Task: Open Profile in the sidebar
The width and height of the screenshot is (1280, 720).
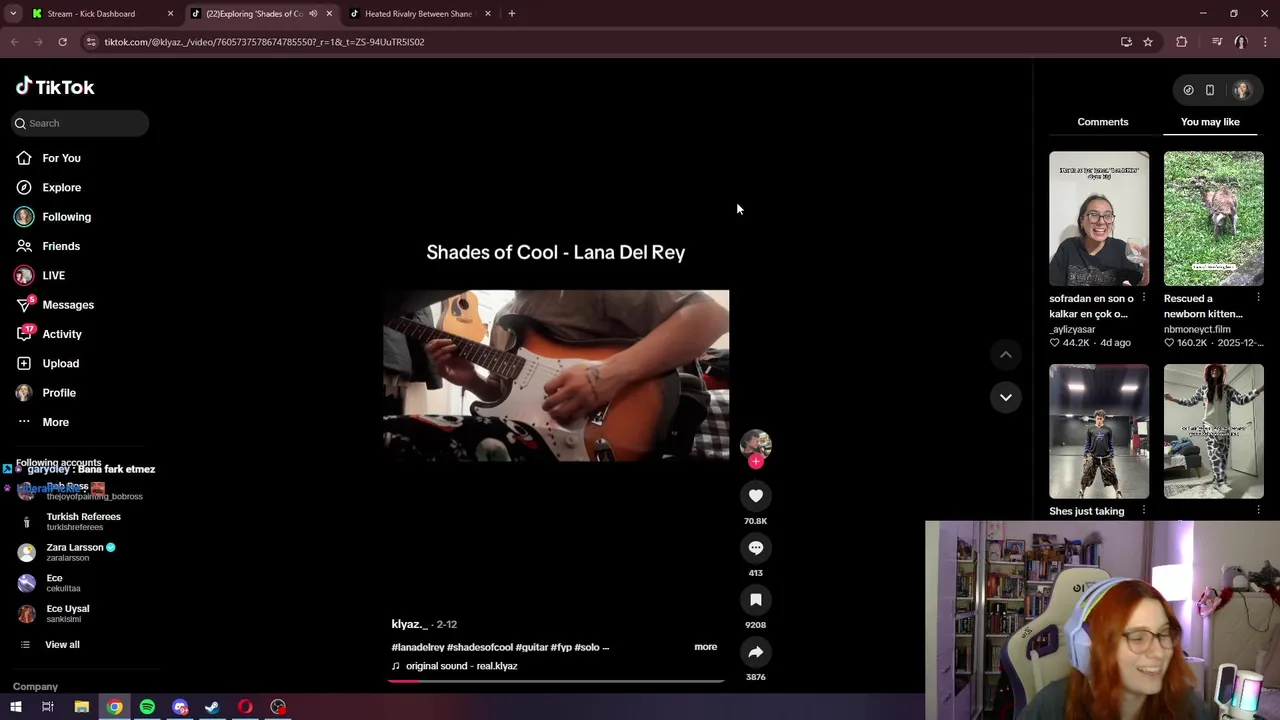Action: 59,393
